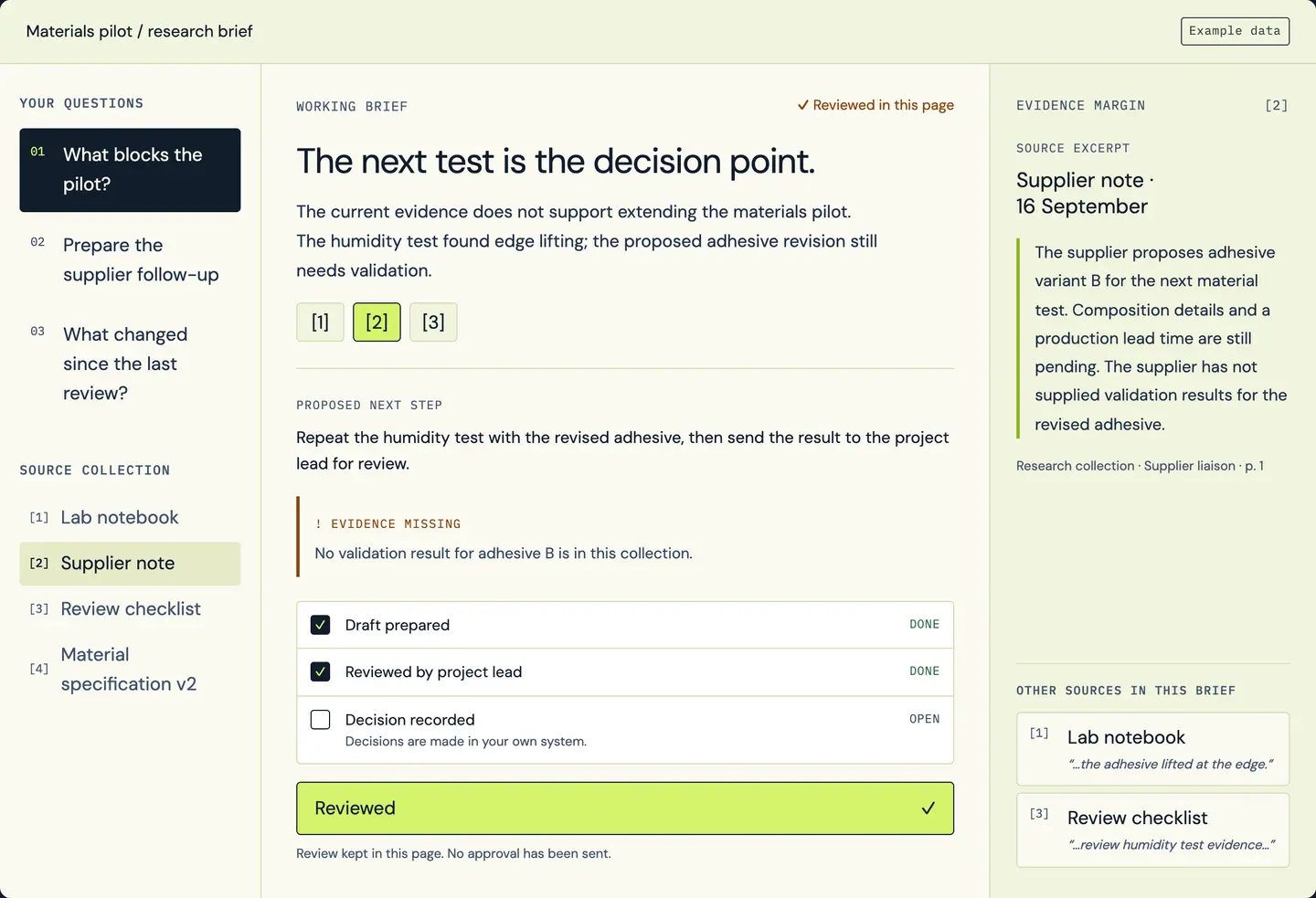Open 'Prepare the supplier follow-up' question
The image size is (1316, 898).
click(130, 260)
